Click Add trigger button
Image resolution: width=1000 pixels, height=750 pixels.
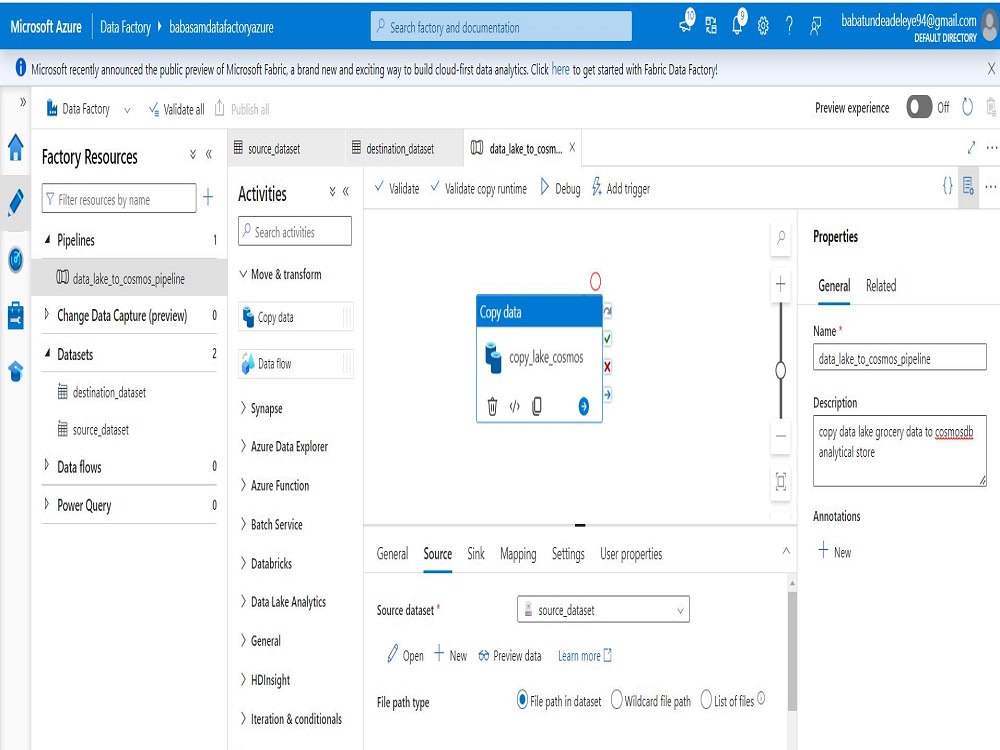coord(621,188)
